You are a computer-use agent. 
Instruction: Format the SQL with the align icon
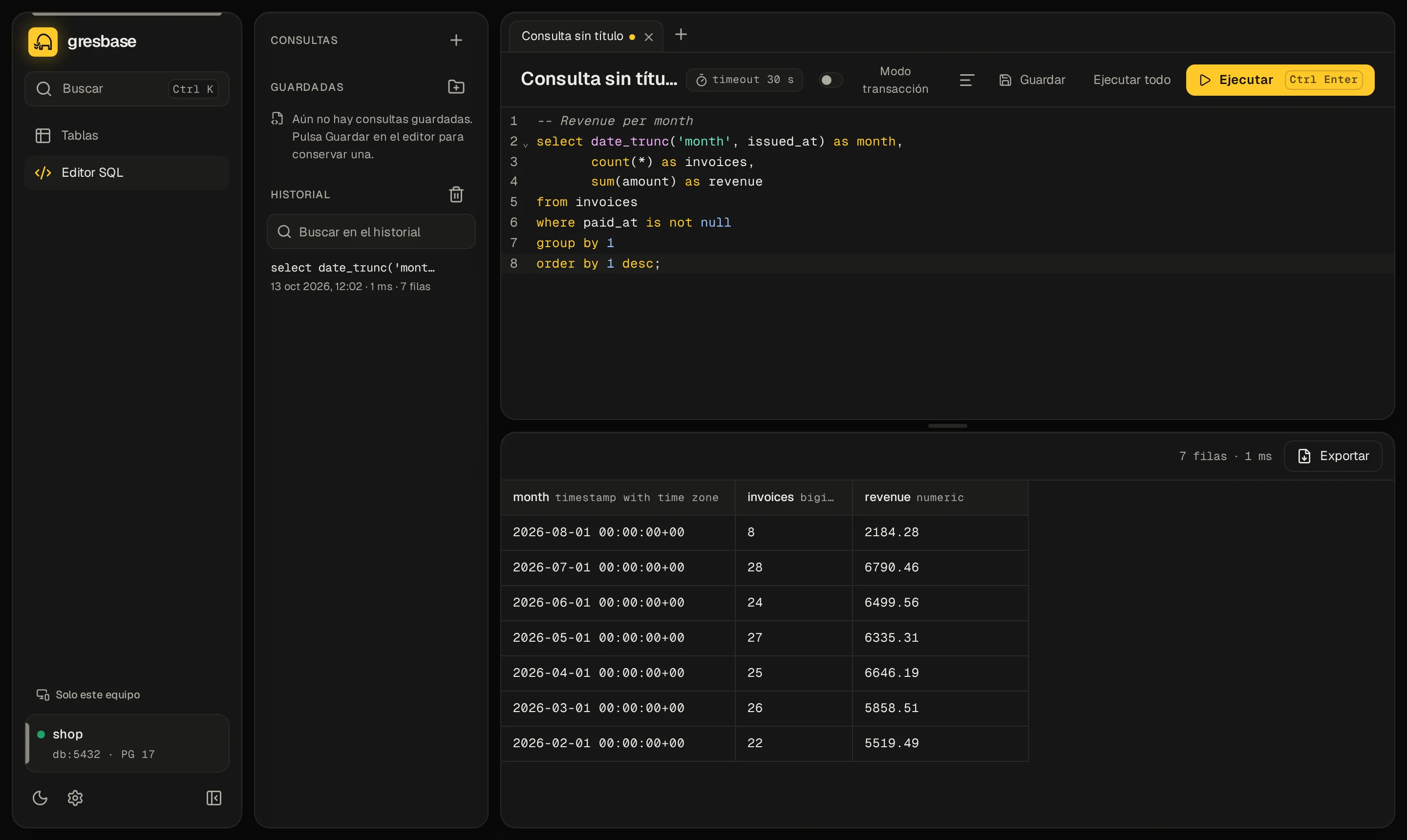tap(966, 80)
